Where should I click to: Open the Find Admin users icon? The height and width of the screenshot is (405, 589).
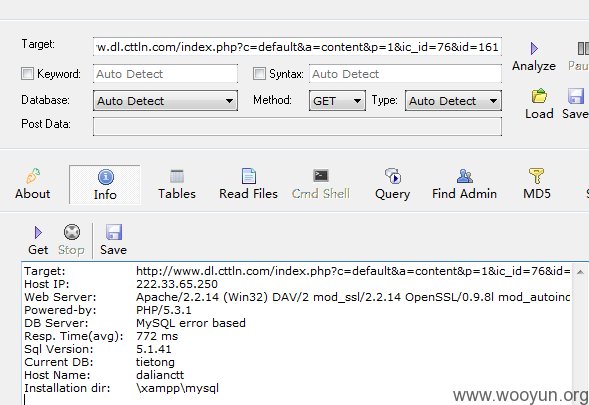pos(465,176)
